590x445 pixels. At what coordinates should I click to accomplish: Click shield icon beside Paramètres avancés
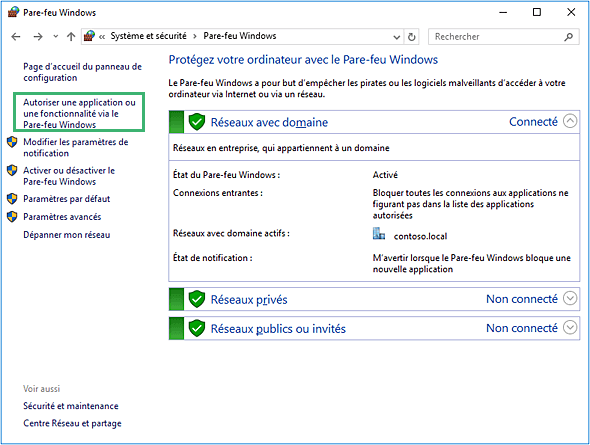point(12,217)
